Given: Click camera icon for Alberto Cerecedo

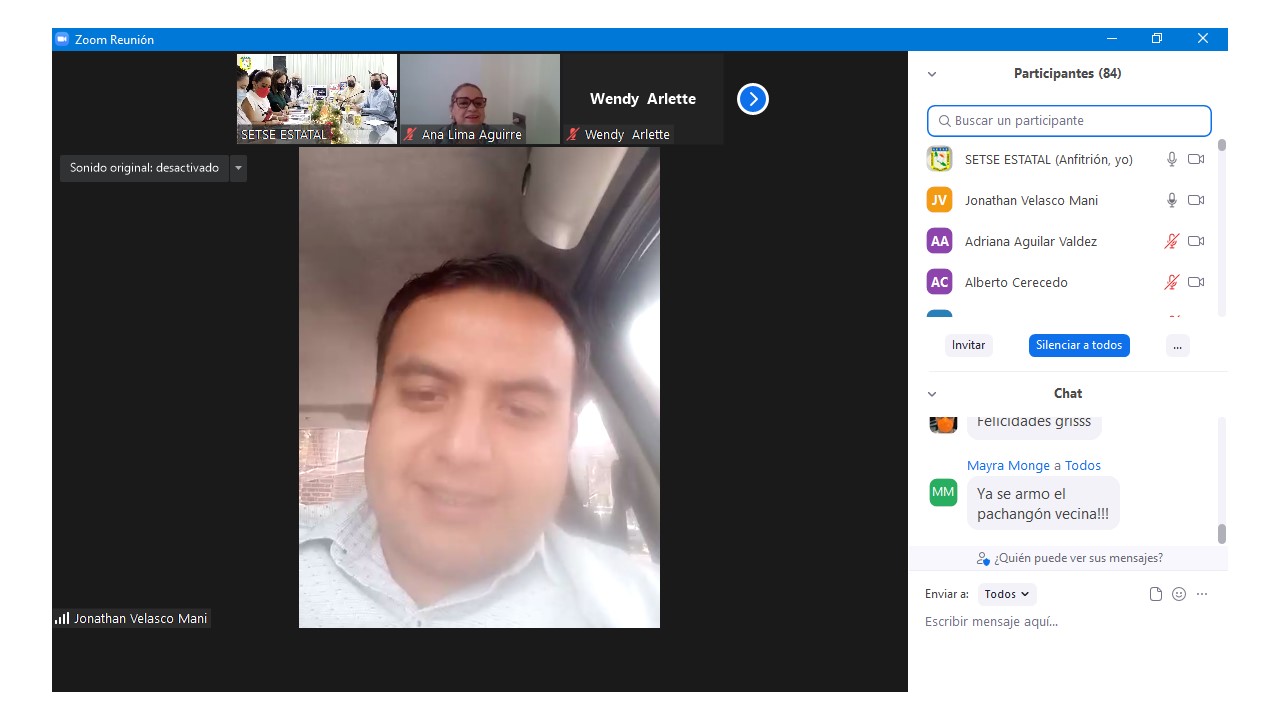Looking at the screenshot, I should click(1196, 282).
